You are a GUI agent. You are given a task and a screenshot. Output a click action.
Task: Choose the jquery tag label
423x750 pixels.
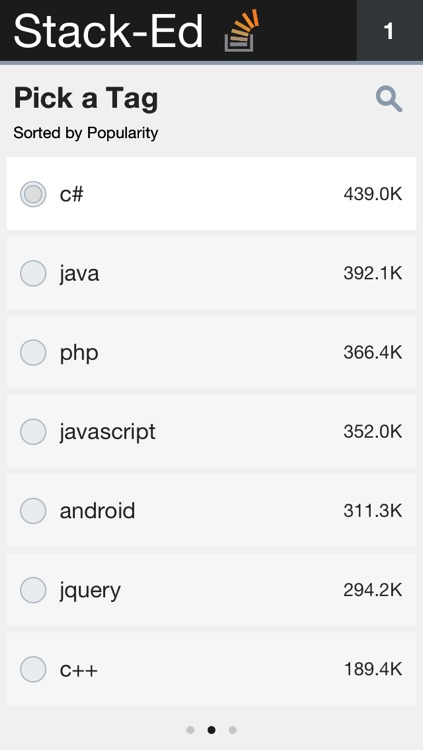(x=90, y=592)
